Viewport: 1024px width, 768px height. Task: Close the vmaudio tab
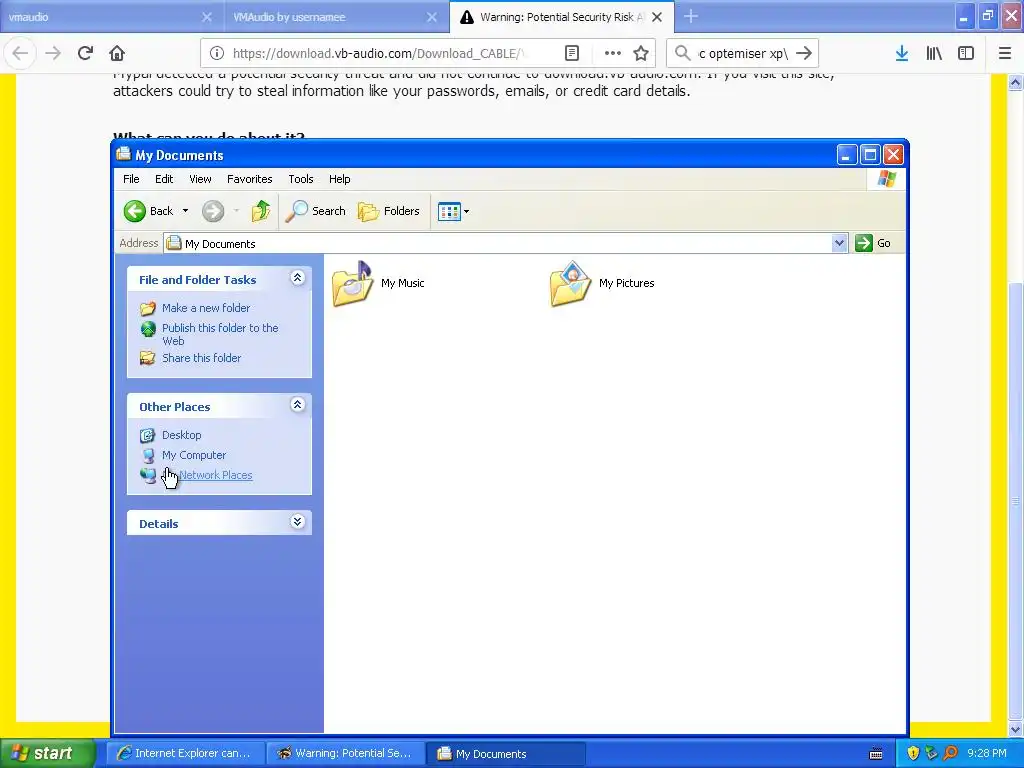click(x=206, y=17)
